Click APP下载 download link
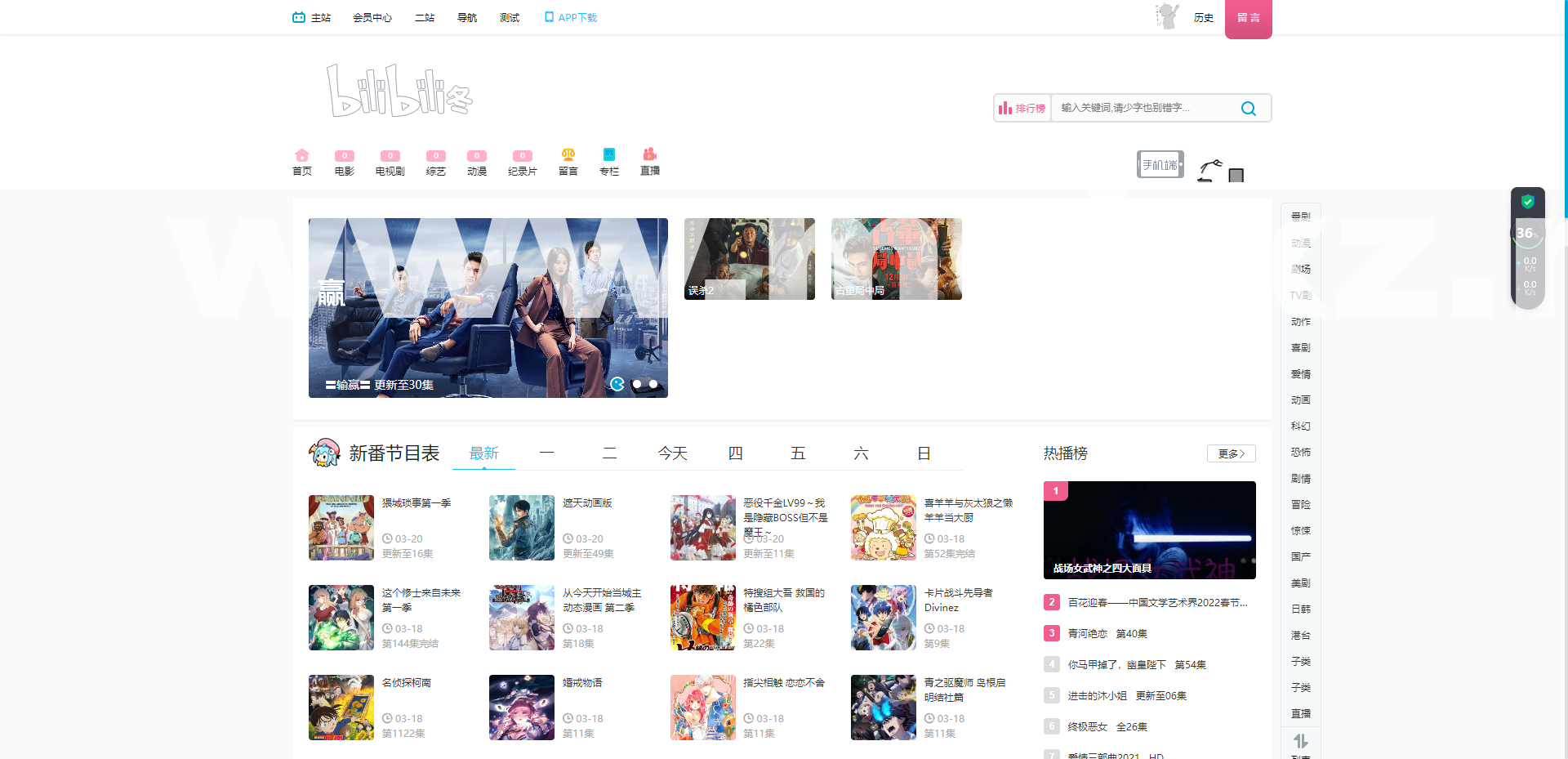 pos(571,17)
